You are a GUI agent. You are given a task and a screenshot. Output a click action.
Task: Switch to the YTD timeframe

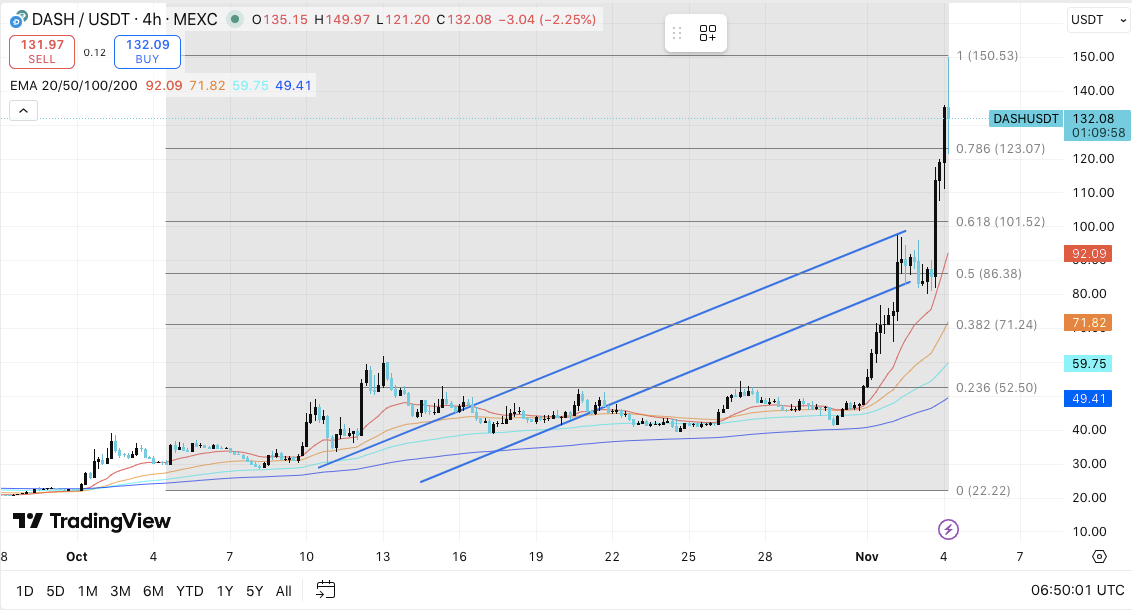click(x=189, y=591)
